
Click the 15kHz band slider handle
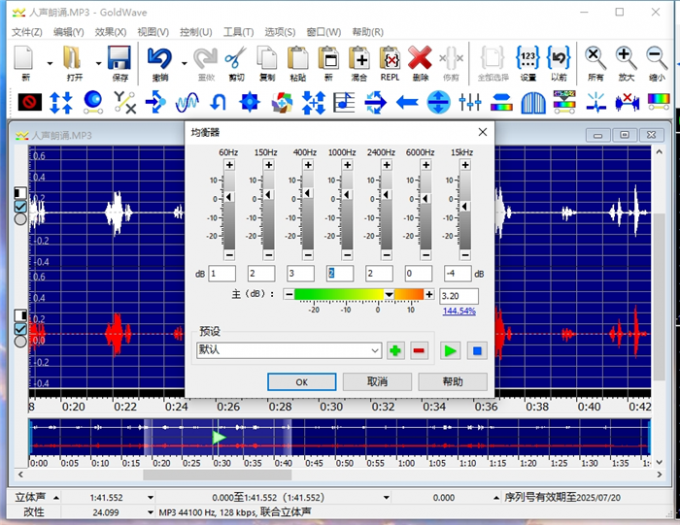click(465, 206)
